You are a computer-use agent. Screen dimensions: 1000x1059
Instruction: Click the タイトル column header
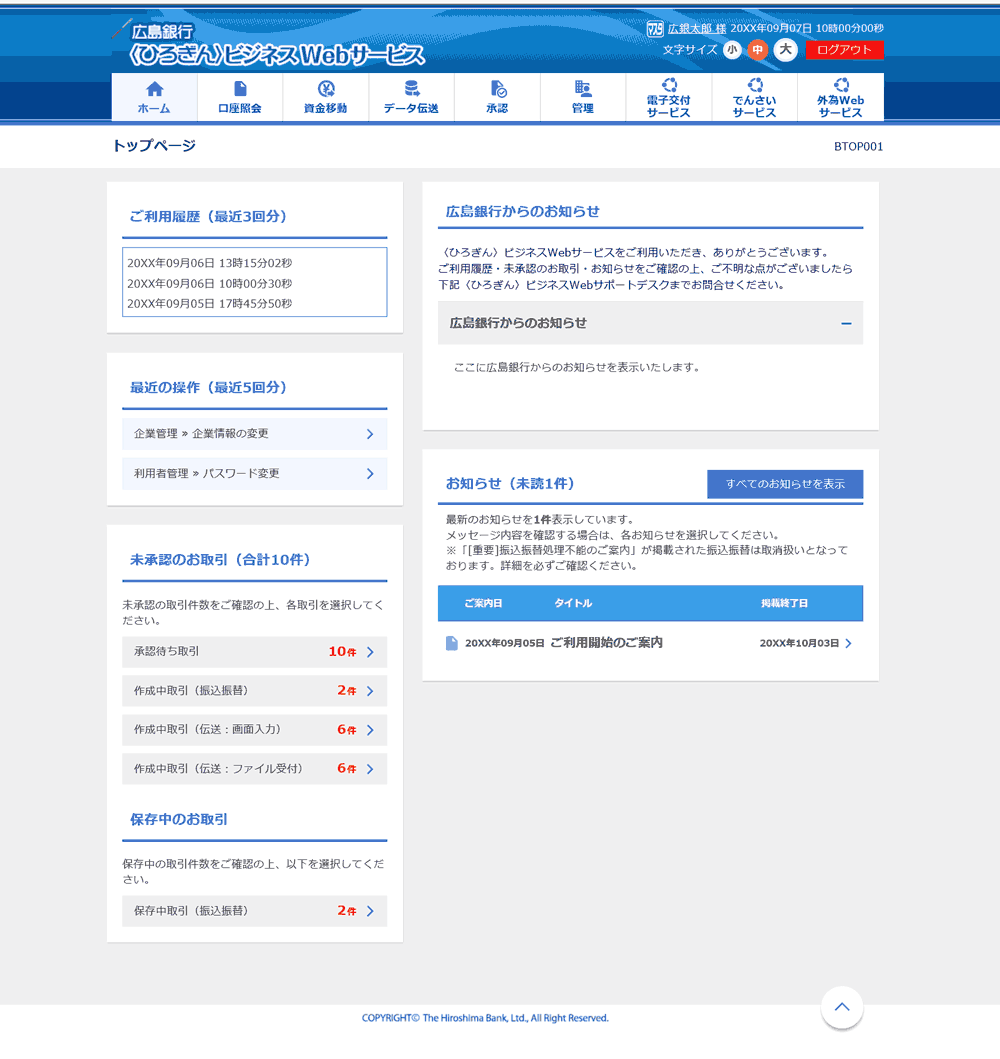[573, 603]
